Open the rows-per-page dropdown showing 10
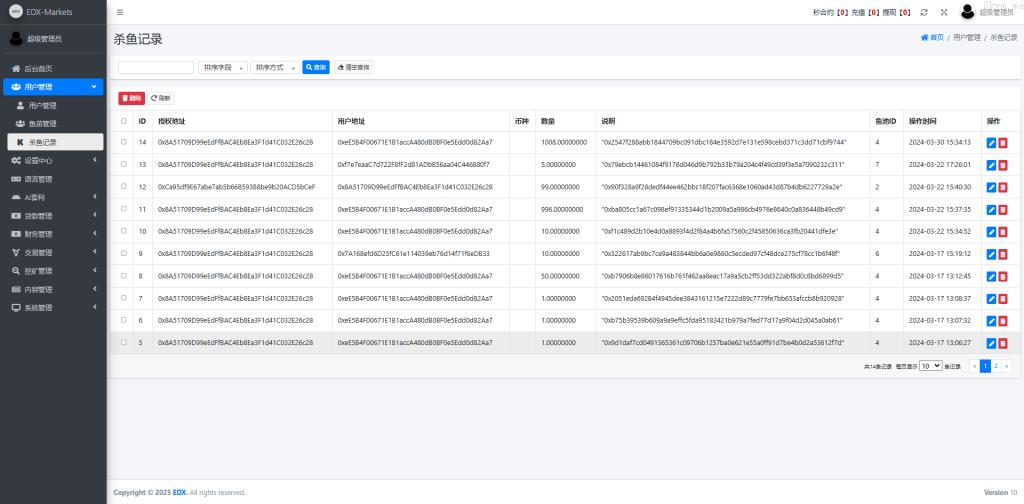Screen dimensions: 1024x504 pos(930,367)
